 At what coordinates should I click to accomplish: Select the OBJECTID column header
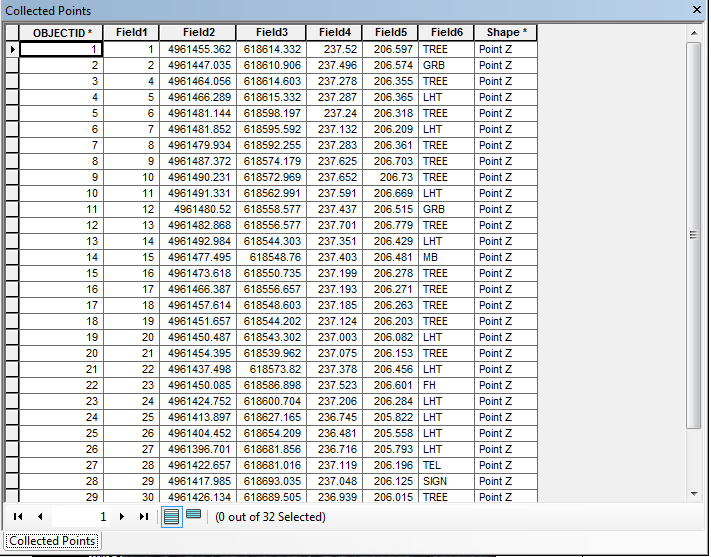(61, 33)
